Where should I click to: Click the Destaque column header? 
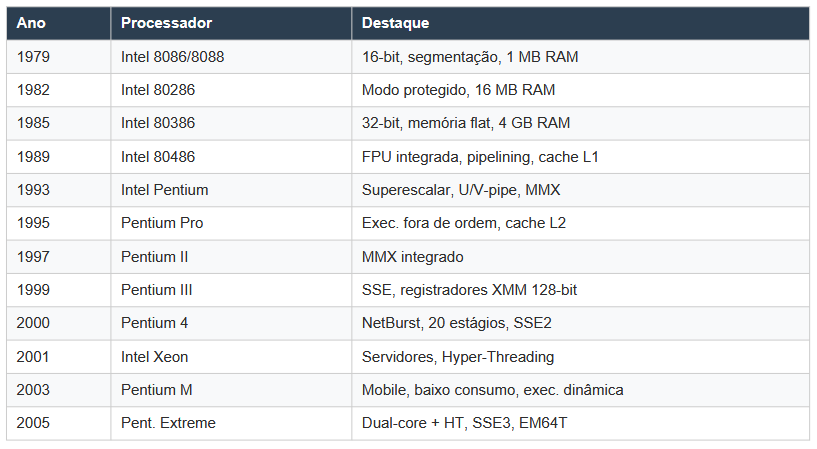pos(580,23)
